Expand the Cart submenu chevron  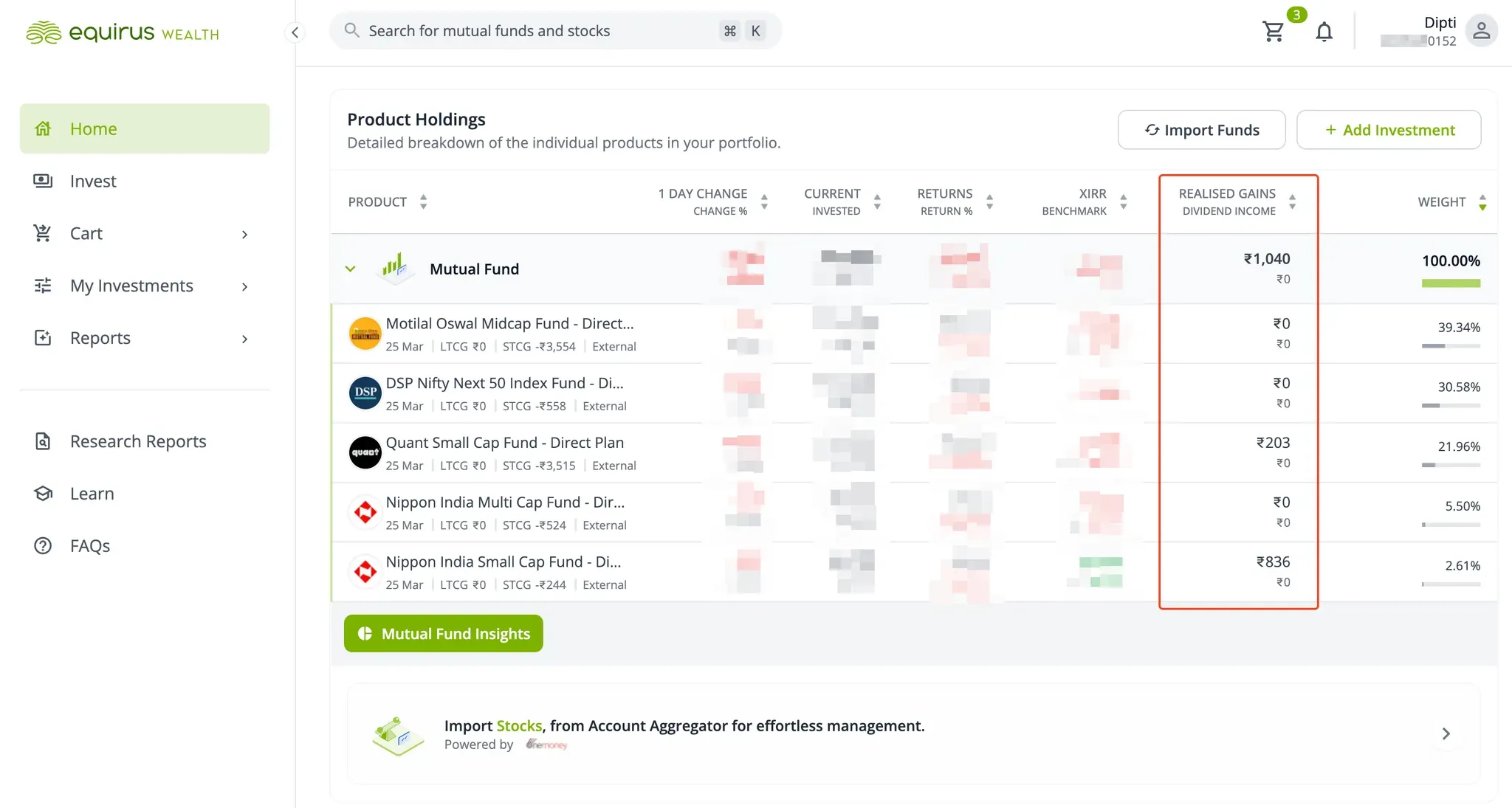click(245, 235)
